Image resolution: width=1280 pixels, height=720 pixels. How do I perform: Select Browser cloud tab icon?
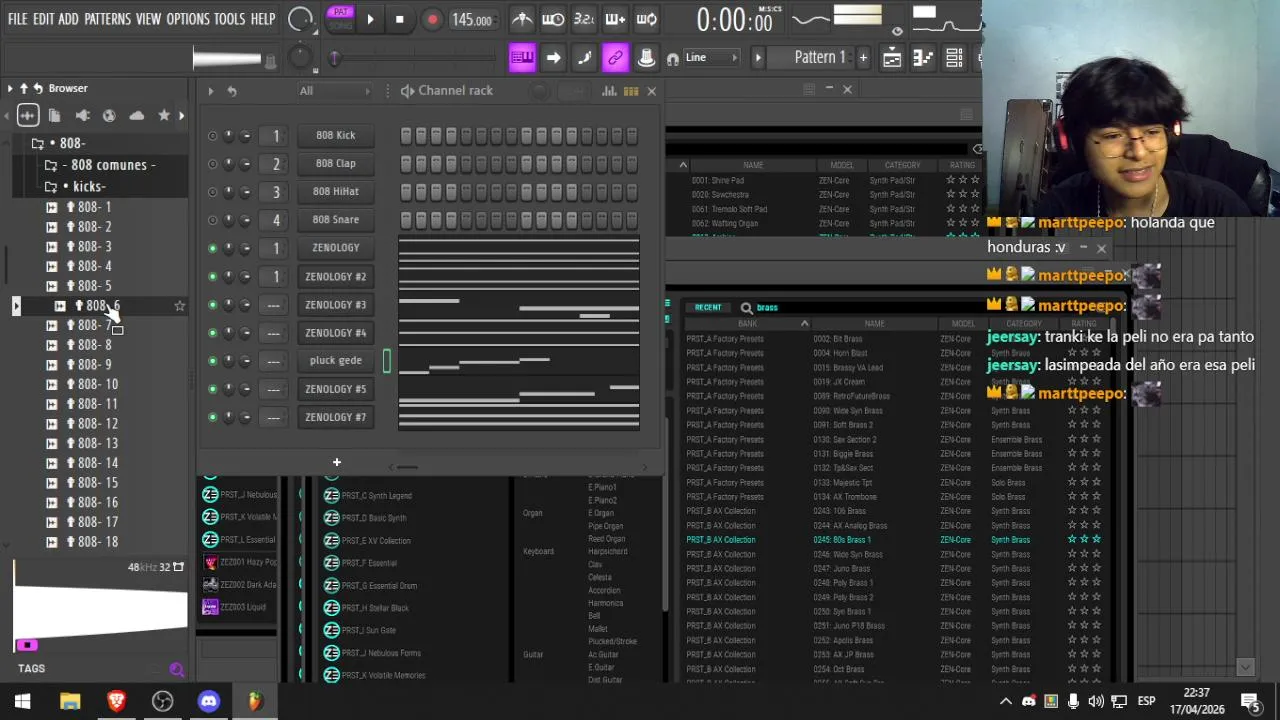(x=137, y=116)
